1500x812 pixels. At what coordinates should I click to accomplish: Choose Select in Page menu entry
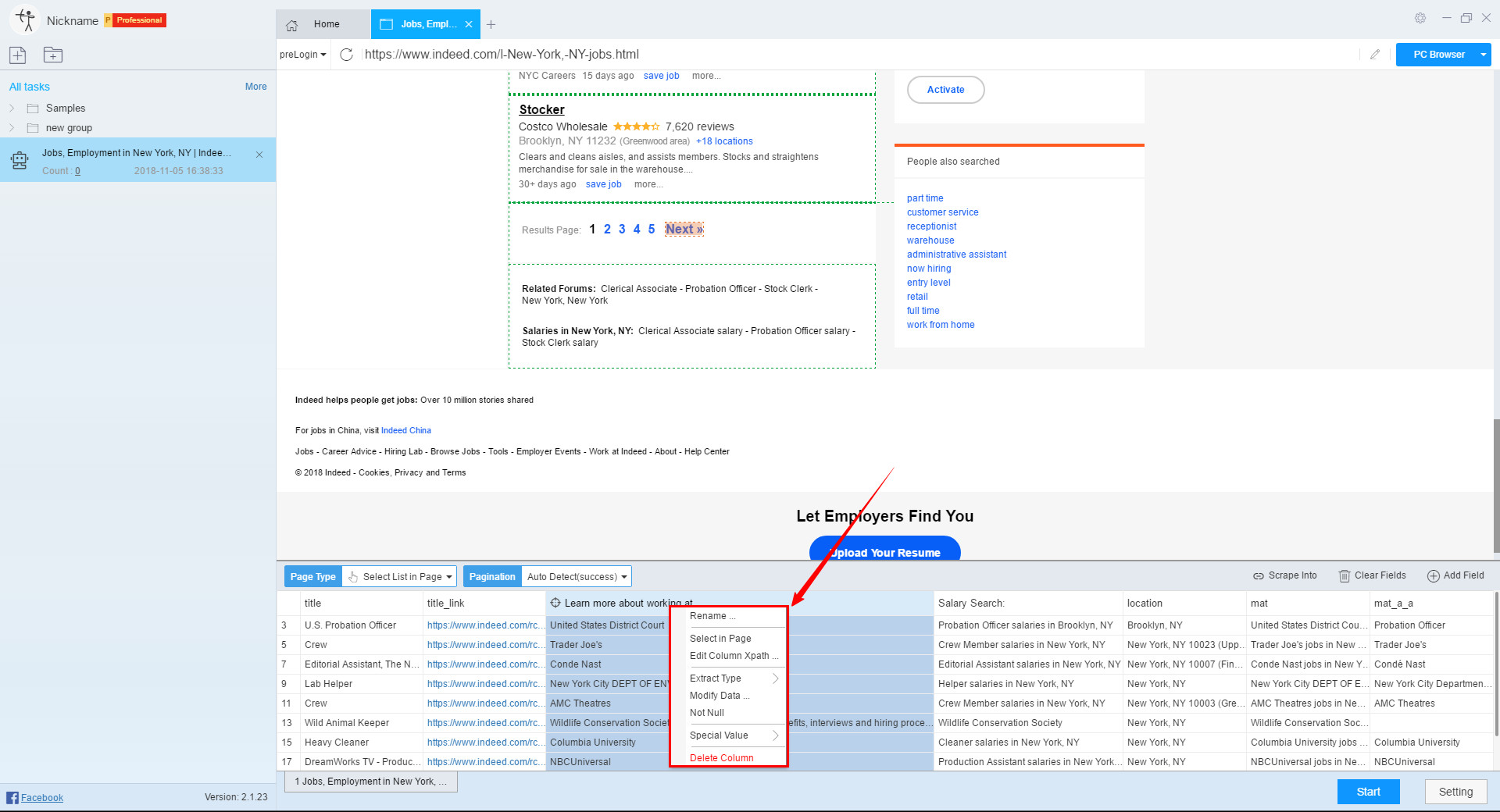click(x=720, y=639)
